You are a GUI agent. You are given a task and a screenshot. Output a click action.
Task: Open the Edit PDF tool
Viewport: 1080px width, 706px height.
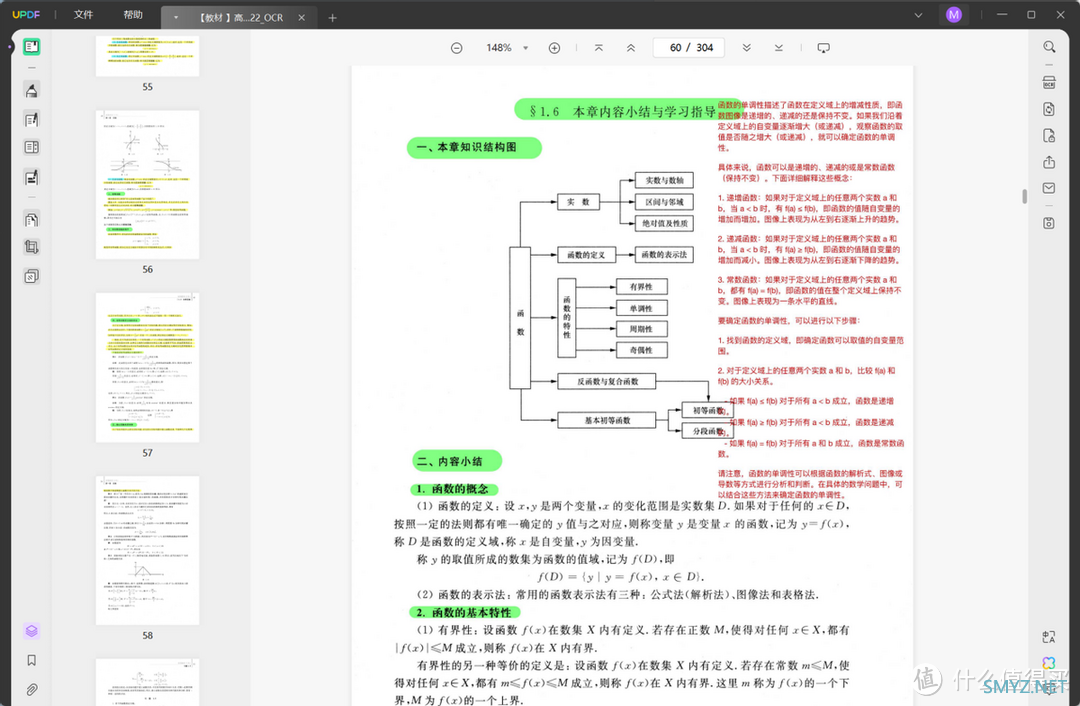[x=31, y=119]
